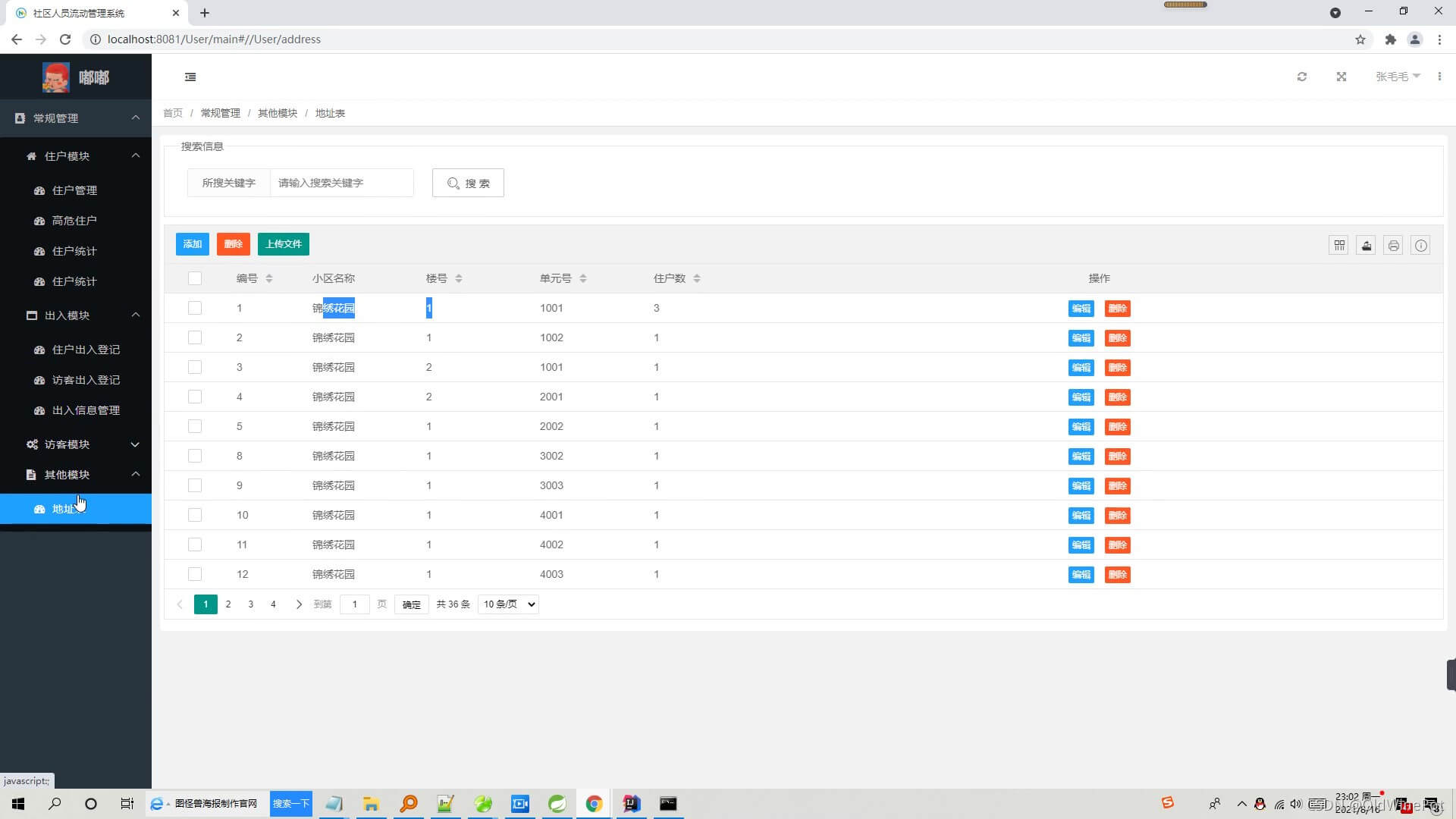Click the close/clear icon in toolbar
Screen dimensions: 1456x819
click(1342, 77)
